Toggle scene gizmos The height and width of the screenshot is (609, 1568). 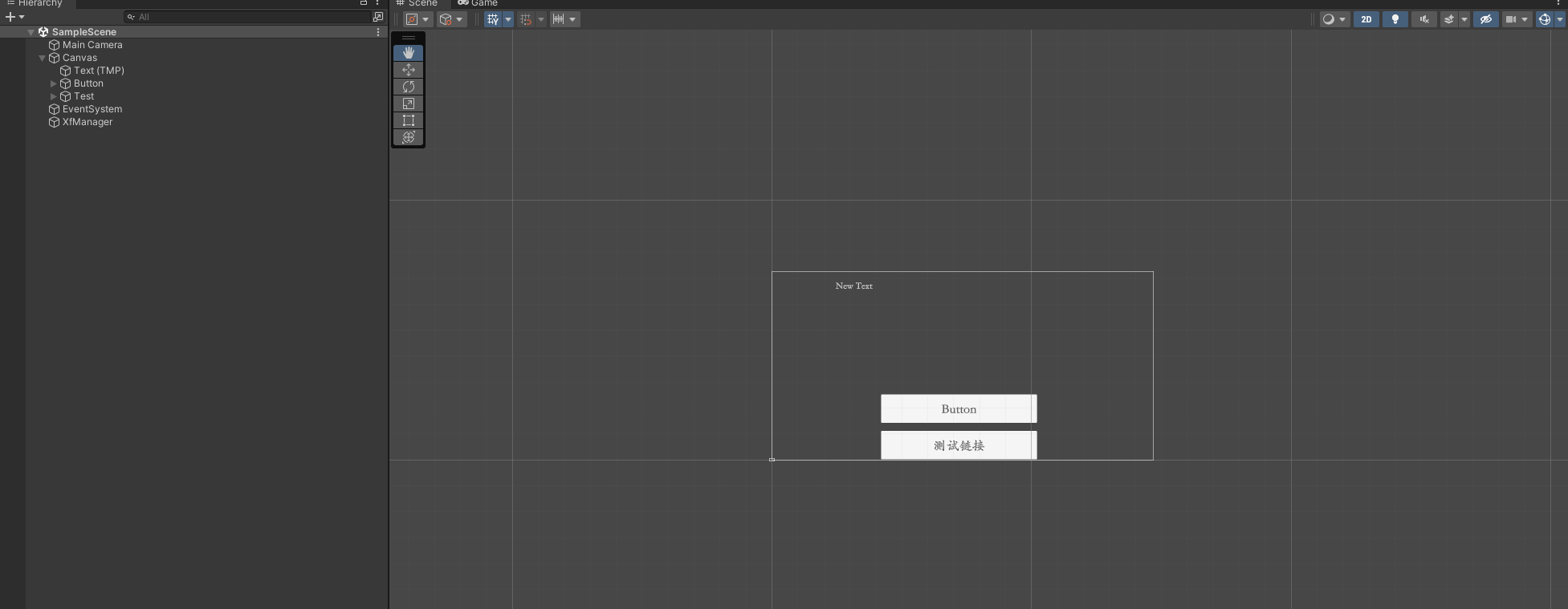[x=1544, y=19]
